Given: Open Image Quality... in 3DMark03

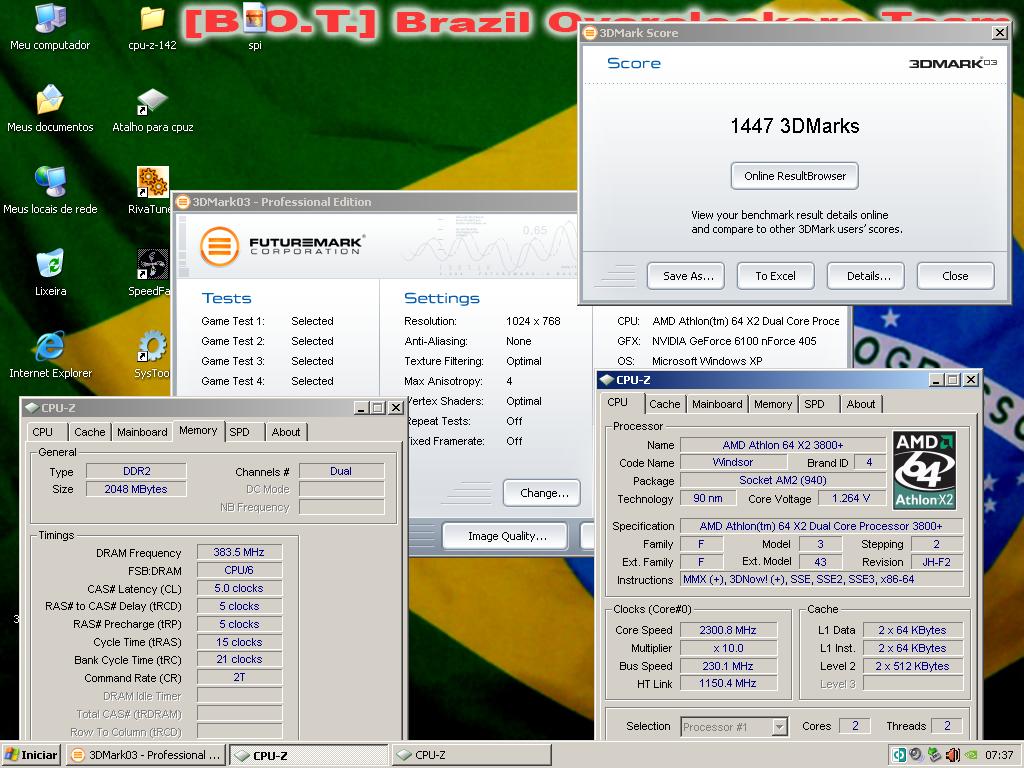Looking at the screenshot, I should (x=505, y=536).
